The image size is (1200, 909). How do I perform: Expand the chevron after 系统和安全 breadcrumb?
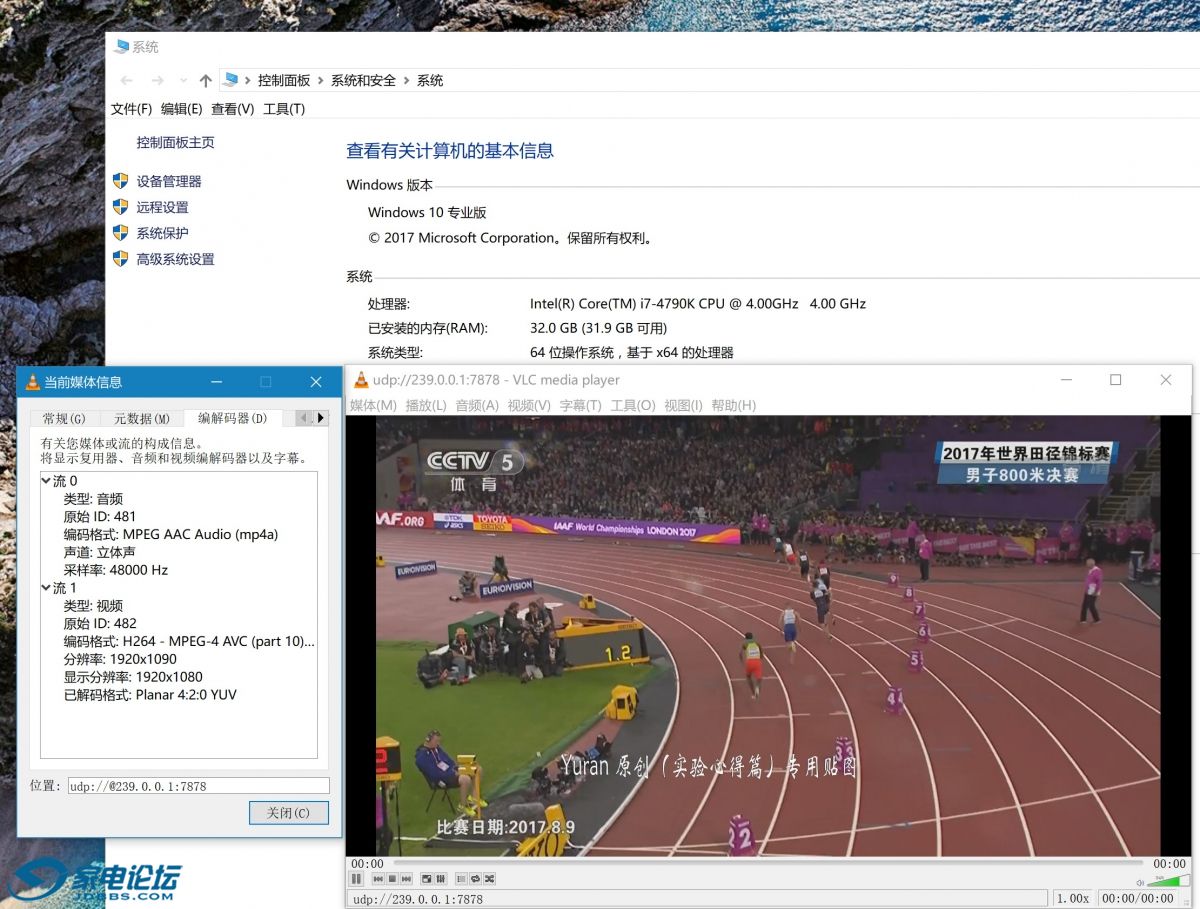406,81
